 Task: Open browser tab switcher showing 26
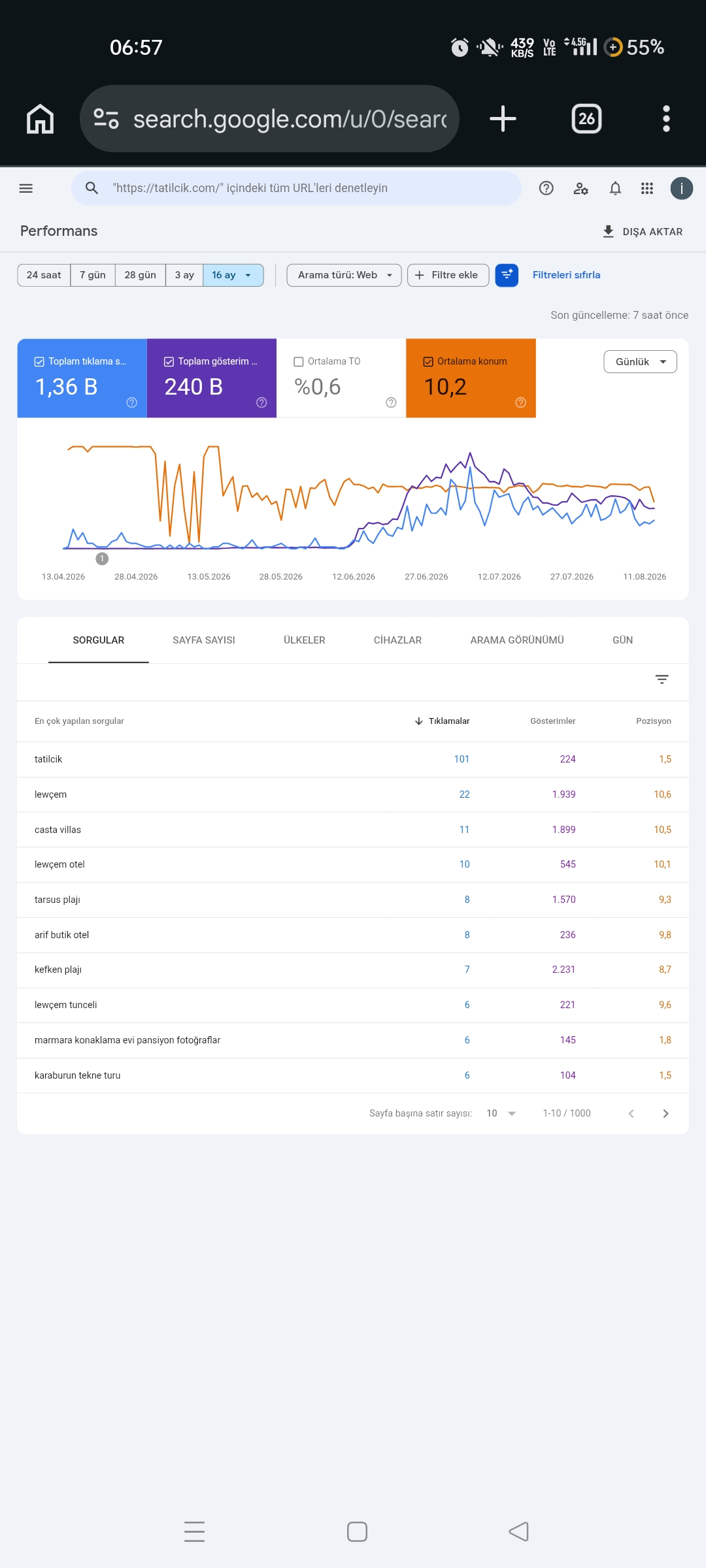click(586, 119)
